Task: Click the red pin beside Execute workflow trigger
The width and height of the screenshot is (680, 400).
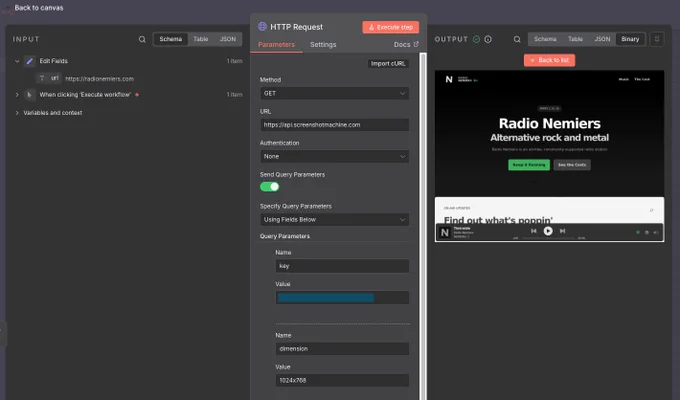Action: tap(137, 95)
